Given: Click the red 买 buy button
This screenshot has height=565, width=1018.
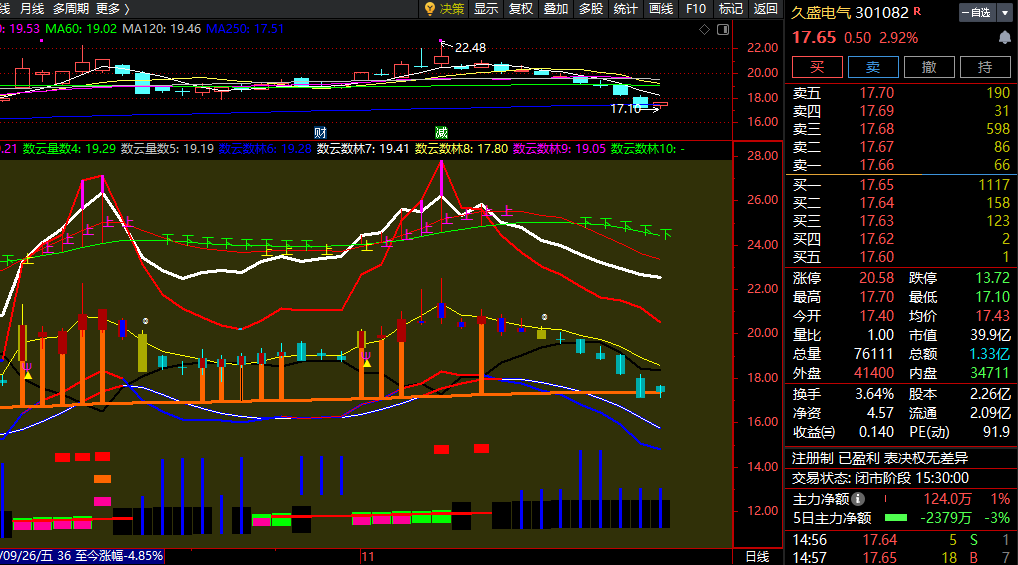Looking at the screenshot, I should coord(817,67).
